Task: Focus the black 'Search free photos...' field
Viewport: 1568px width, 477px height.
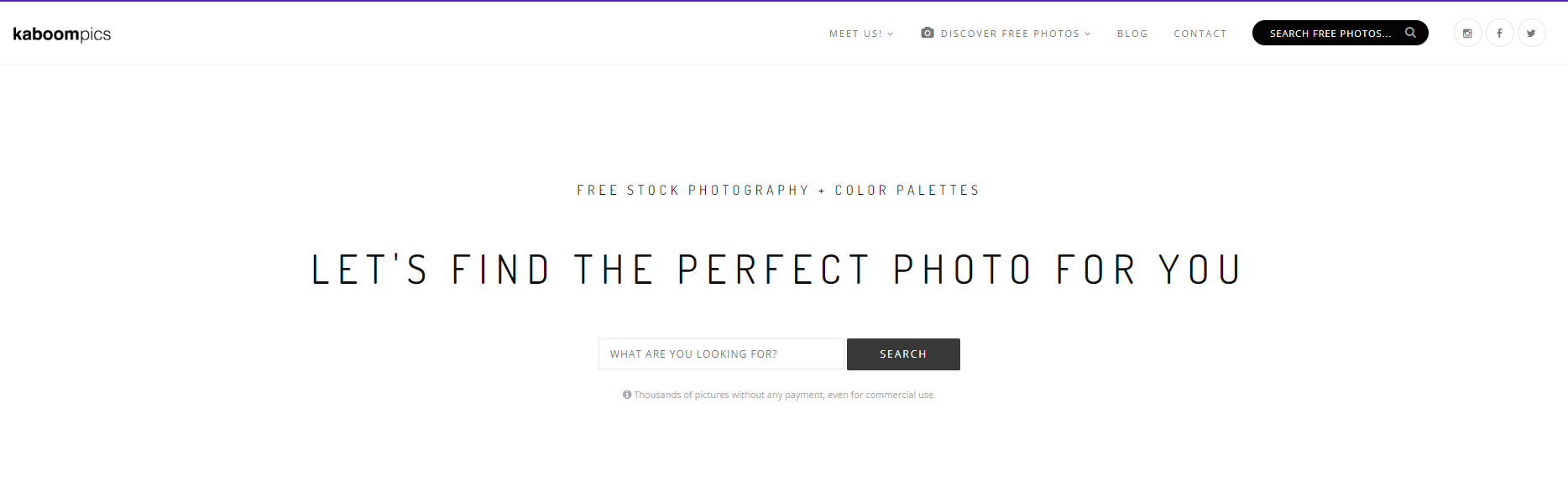Action: tap(1340, 33)
